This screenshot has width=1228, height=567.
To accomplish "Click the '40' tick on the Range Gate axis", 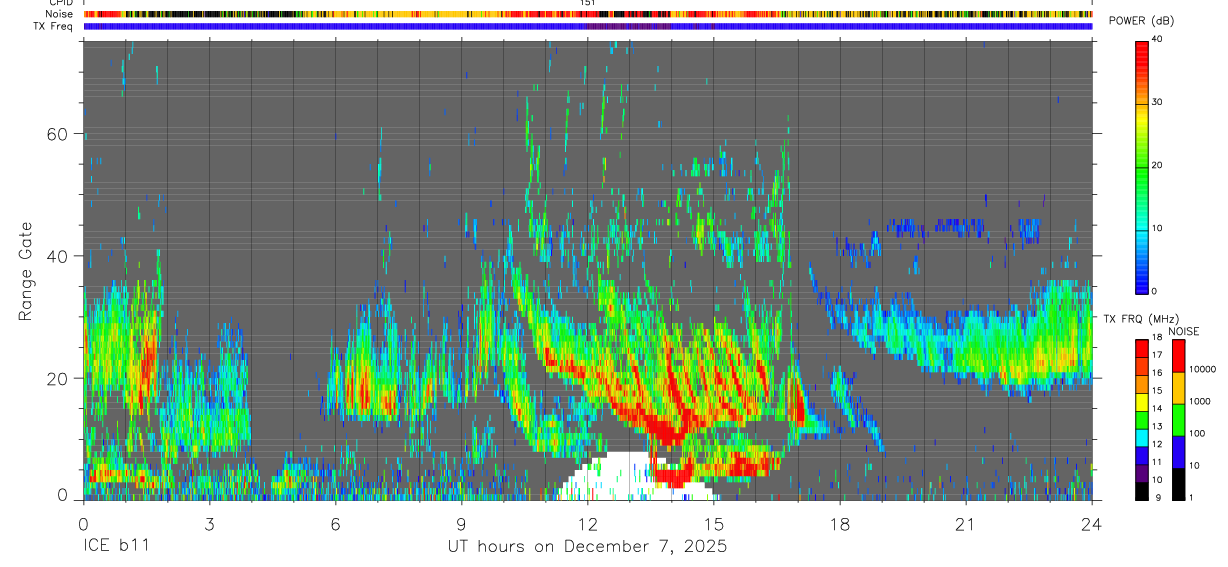I will point(56,256).
